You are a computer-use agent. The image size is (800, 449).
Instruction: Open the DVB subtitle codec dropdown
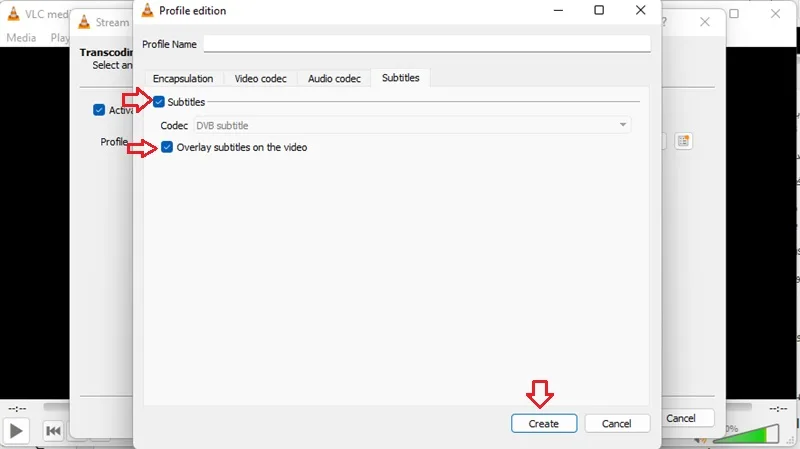tap(412, 125)
